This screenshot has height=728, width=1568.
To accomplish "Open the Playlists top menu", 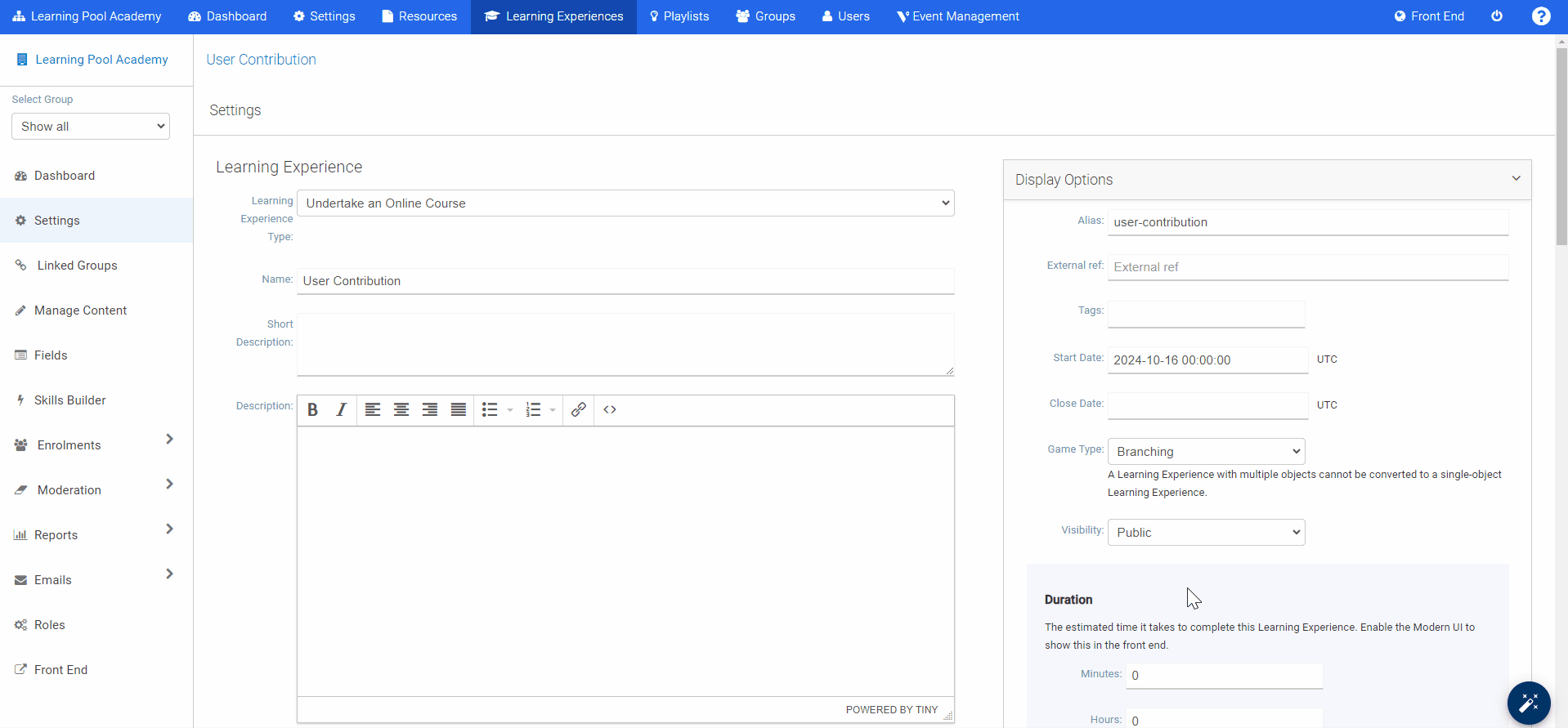I will (x=679, y=16).
